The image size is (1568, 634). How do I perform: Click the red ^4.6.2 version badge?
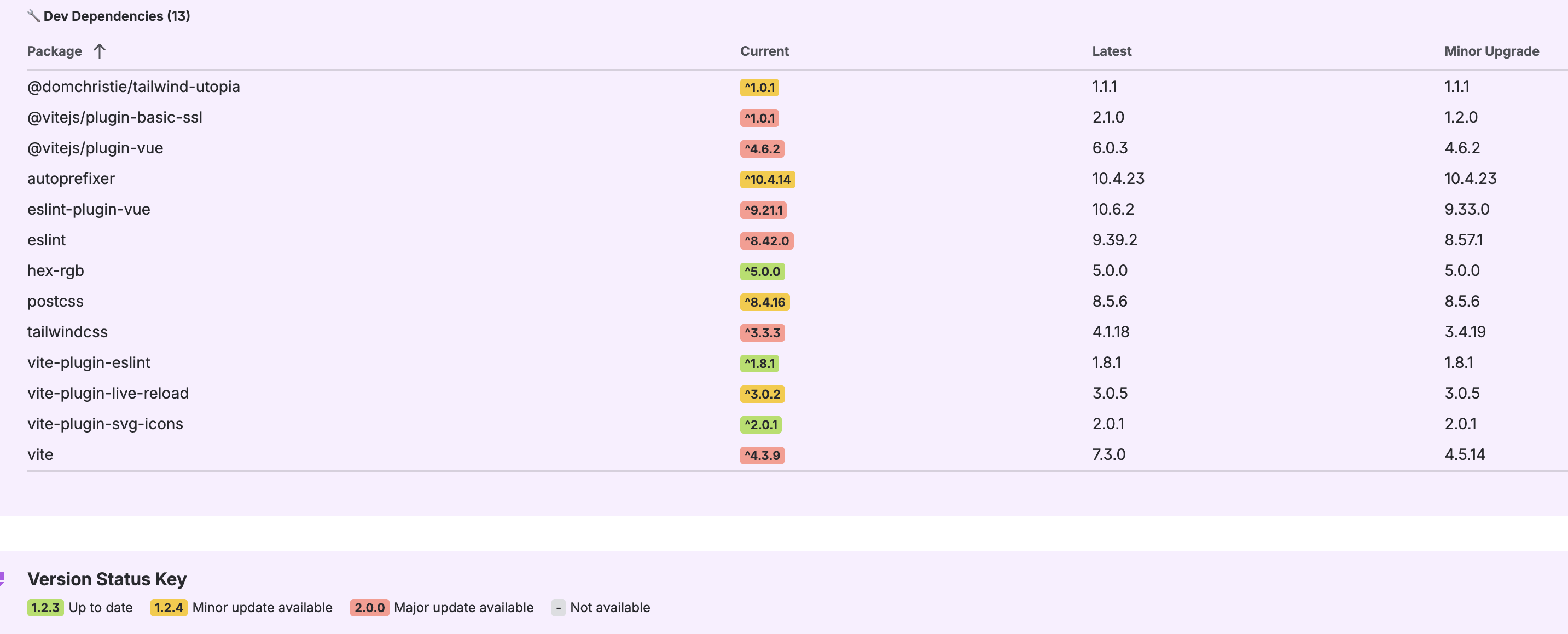click(762, 148)
